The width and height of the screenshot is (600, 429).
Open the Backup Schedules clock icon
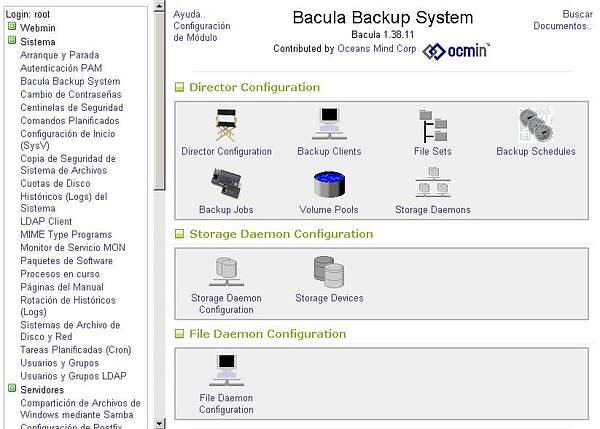pos(536,127)
